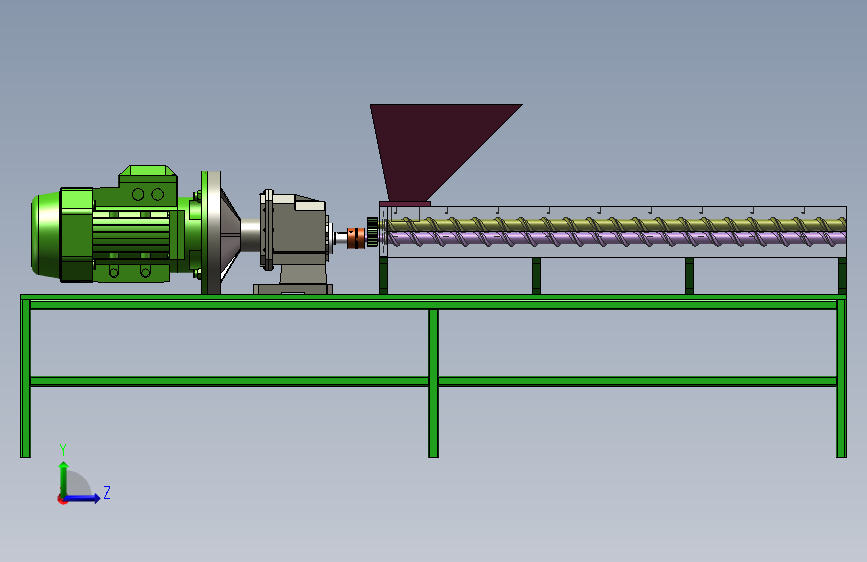Click the green Y axis arrow of the triad
The height and width of the screenshot is (562, 867).
[63, 478]
